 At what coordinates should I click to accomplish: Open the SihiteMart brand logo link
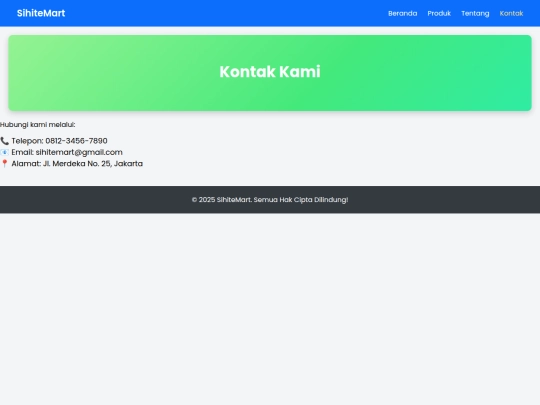[41, 13]
